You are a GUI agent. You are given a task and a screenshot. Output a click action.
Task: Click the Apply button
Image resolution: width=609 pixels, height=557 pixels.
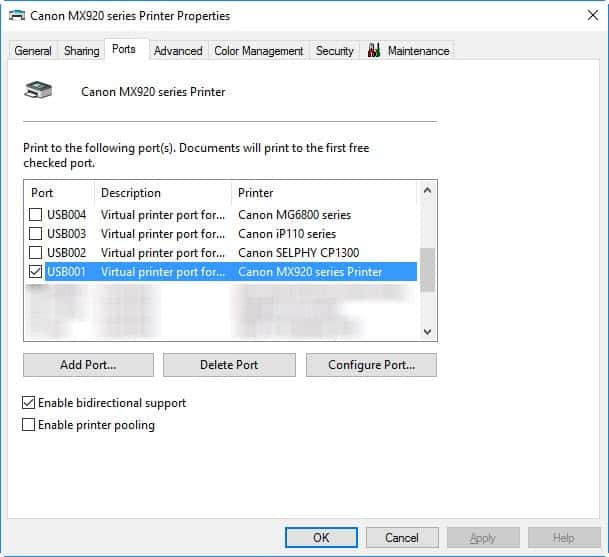483,538
